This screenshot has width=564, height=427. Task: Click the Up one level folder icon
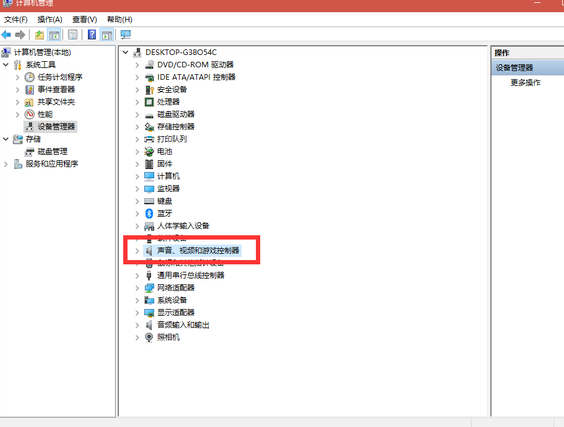(39, 35)
